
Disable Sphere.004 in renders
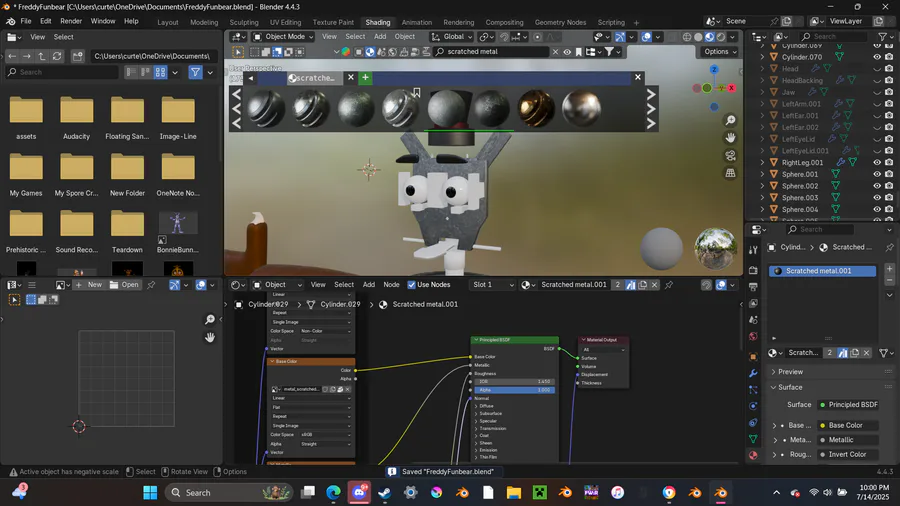coord(889,209)
